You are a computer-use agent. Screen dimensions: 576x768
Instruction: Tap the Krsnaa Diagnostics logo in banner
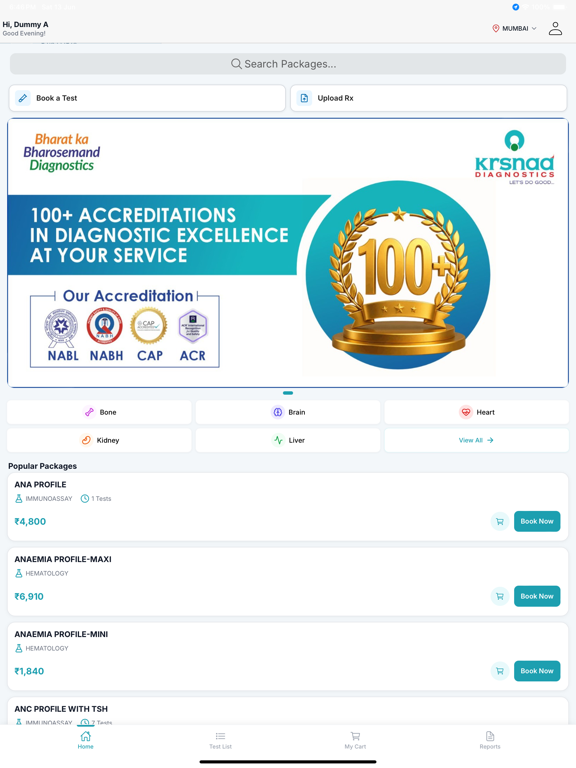pos(514,157)
